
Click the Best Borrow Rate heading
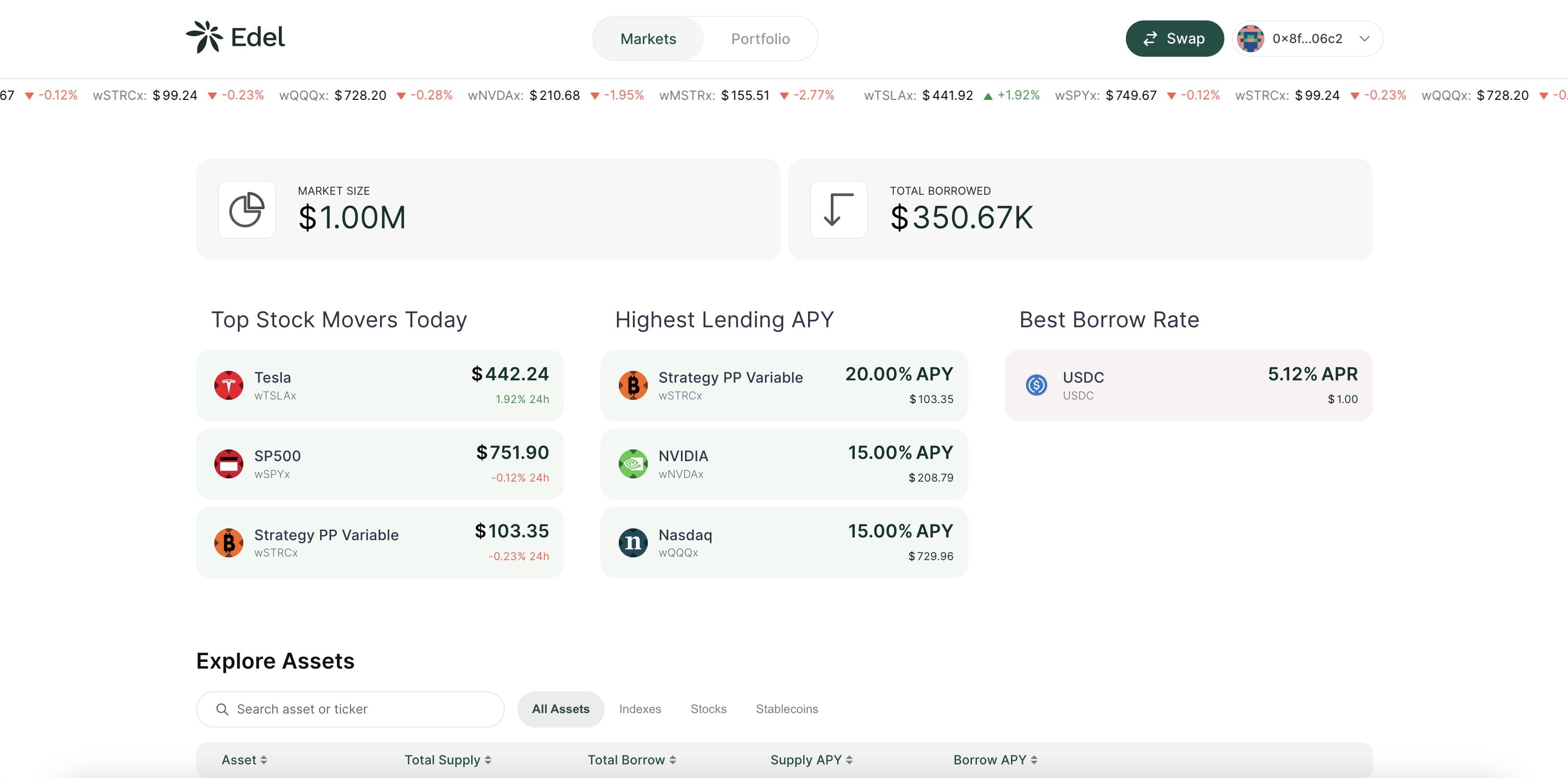pos(1109,320)
